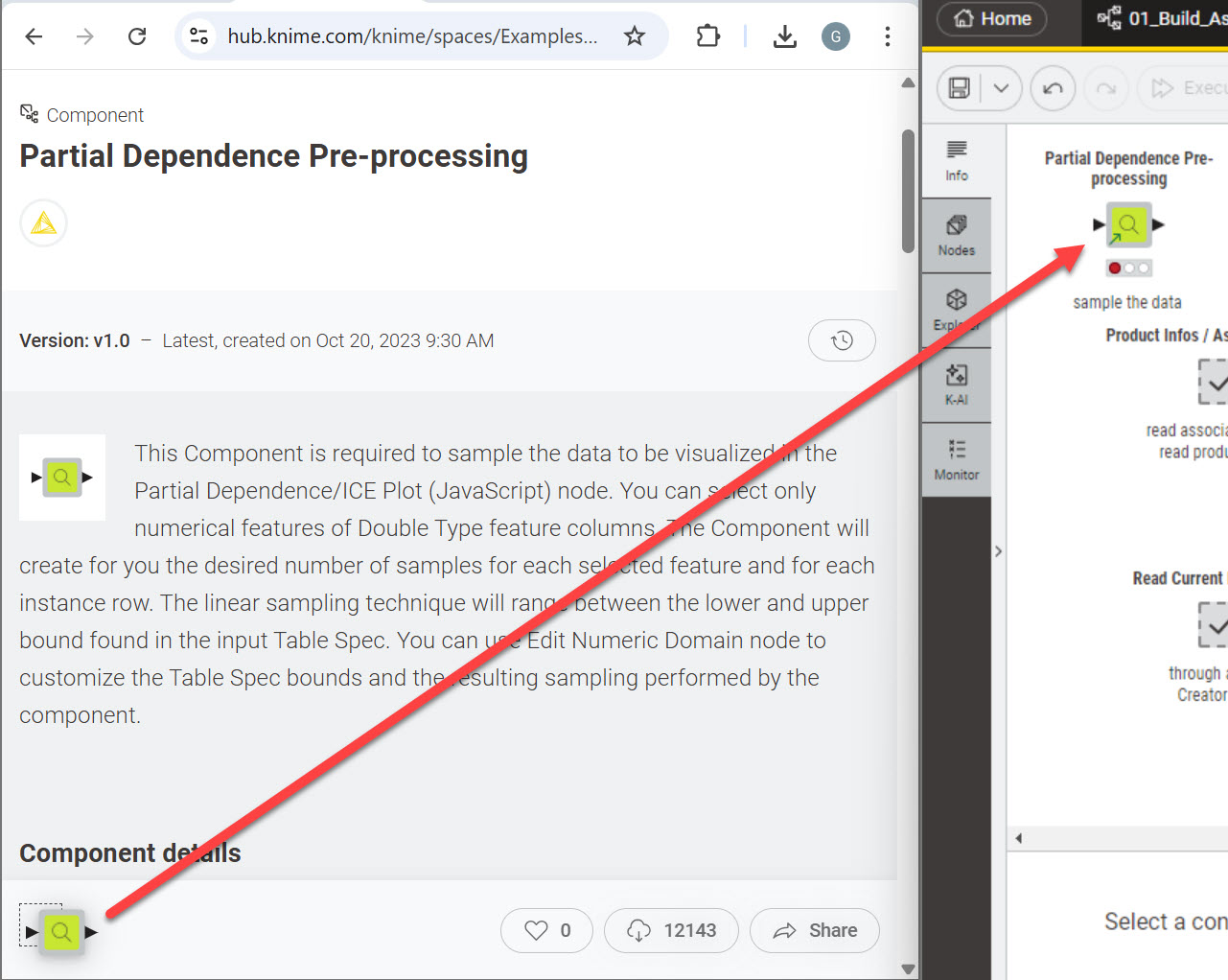The image size is (1228, 980).
Task: Save the workflow with the KNIME save icon
Action: pyautogui.click(x=959, y=88)
